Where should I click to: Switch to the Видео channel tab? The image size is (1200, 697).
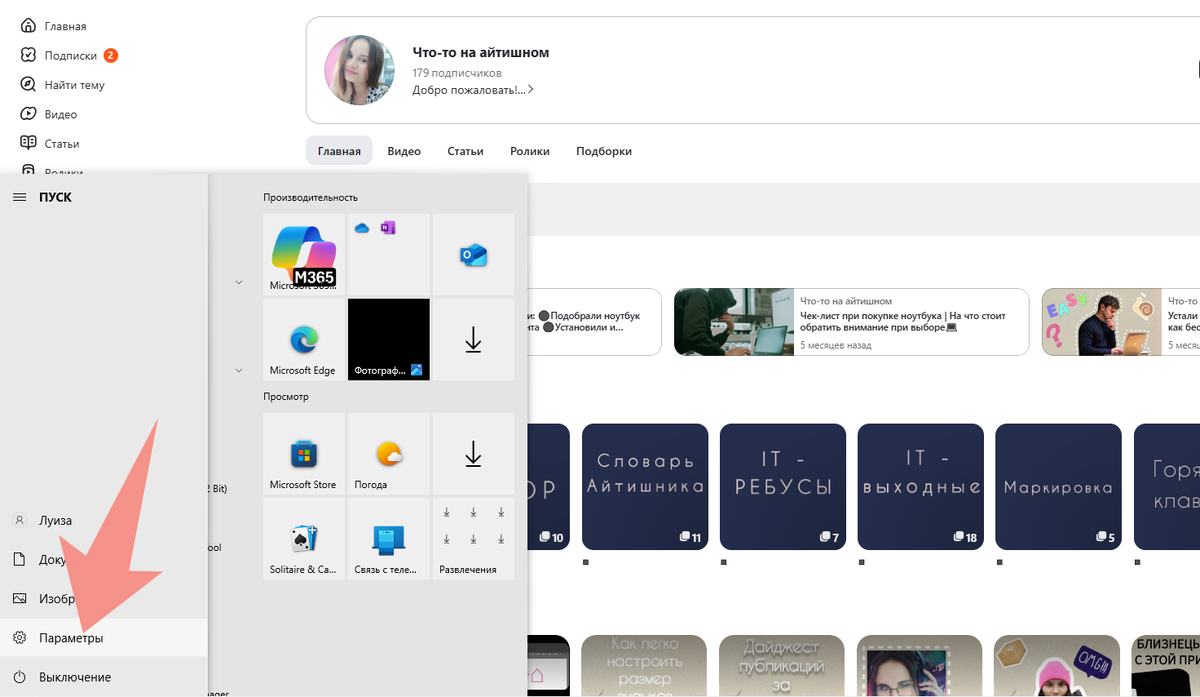point(404,151)
